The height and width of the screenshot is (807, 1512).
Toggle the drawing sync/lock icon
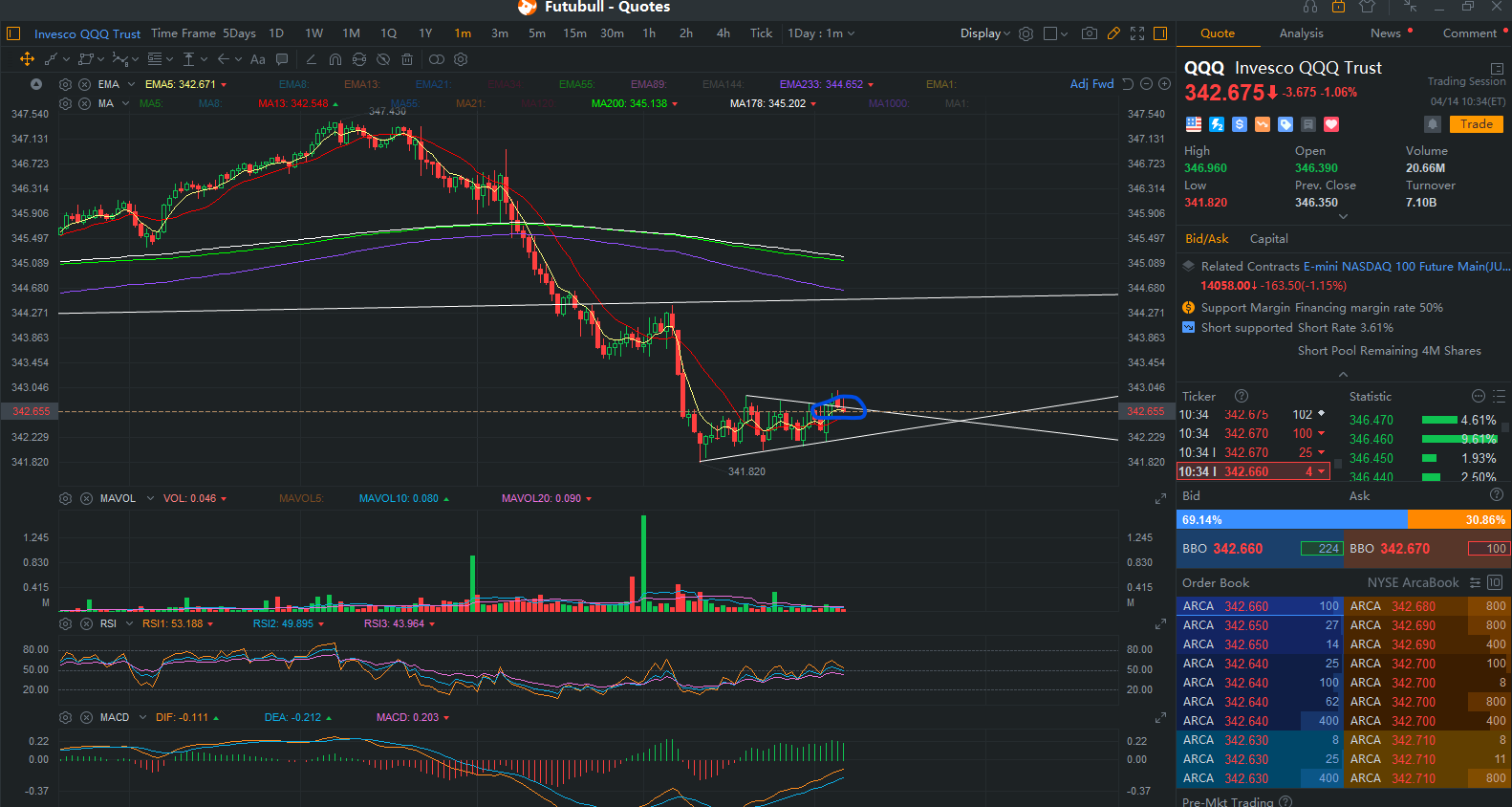[x=359, y=59]
